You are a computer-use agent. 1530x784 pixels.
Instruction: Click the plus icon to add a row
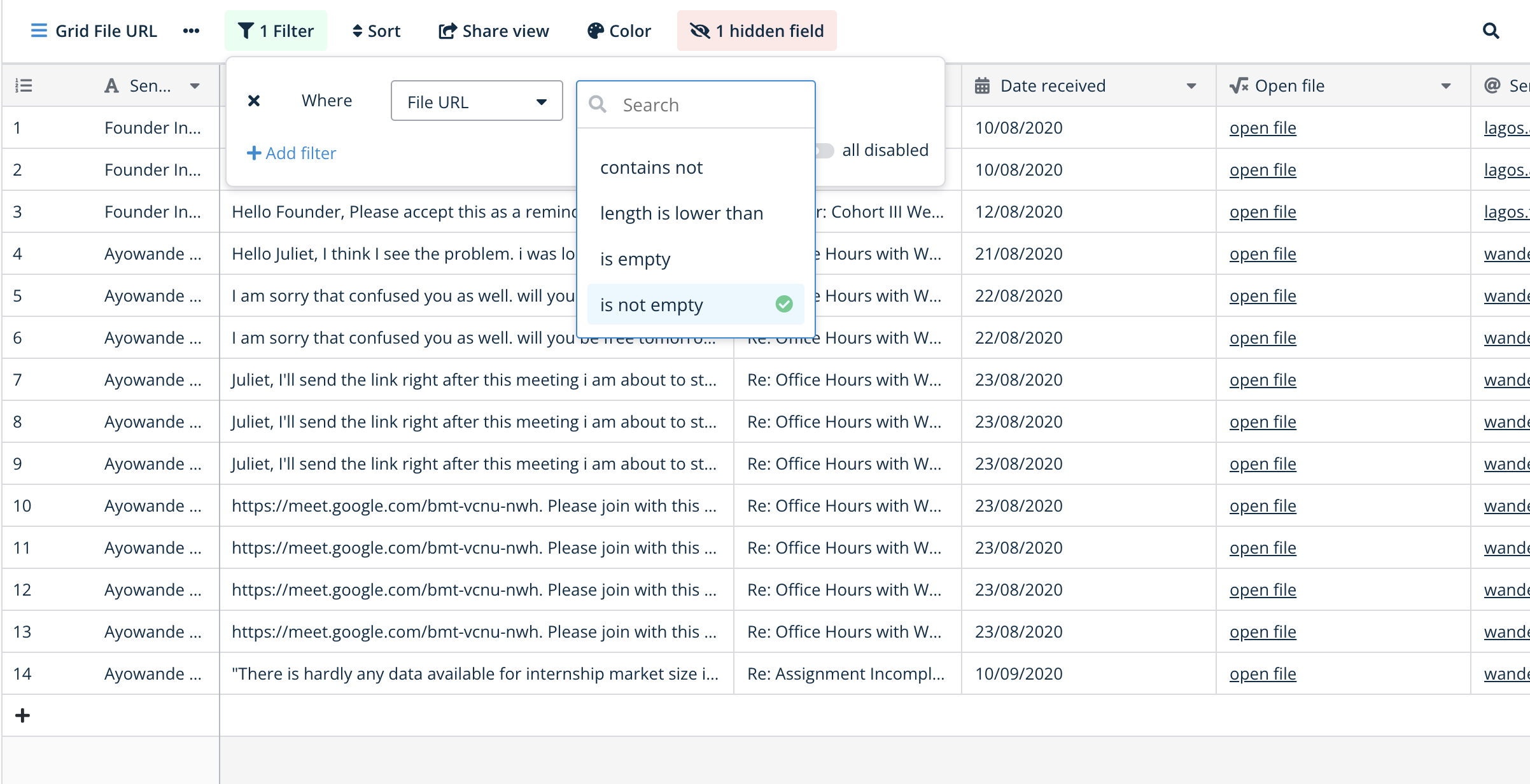pos(22,715)
